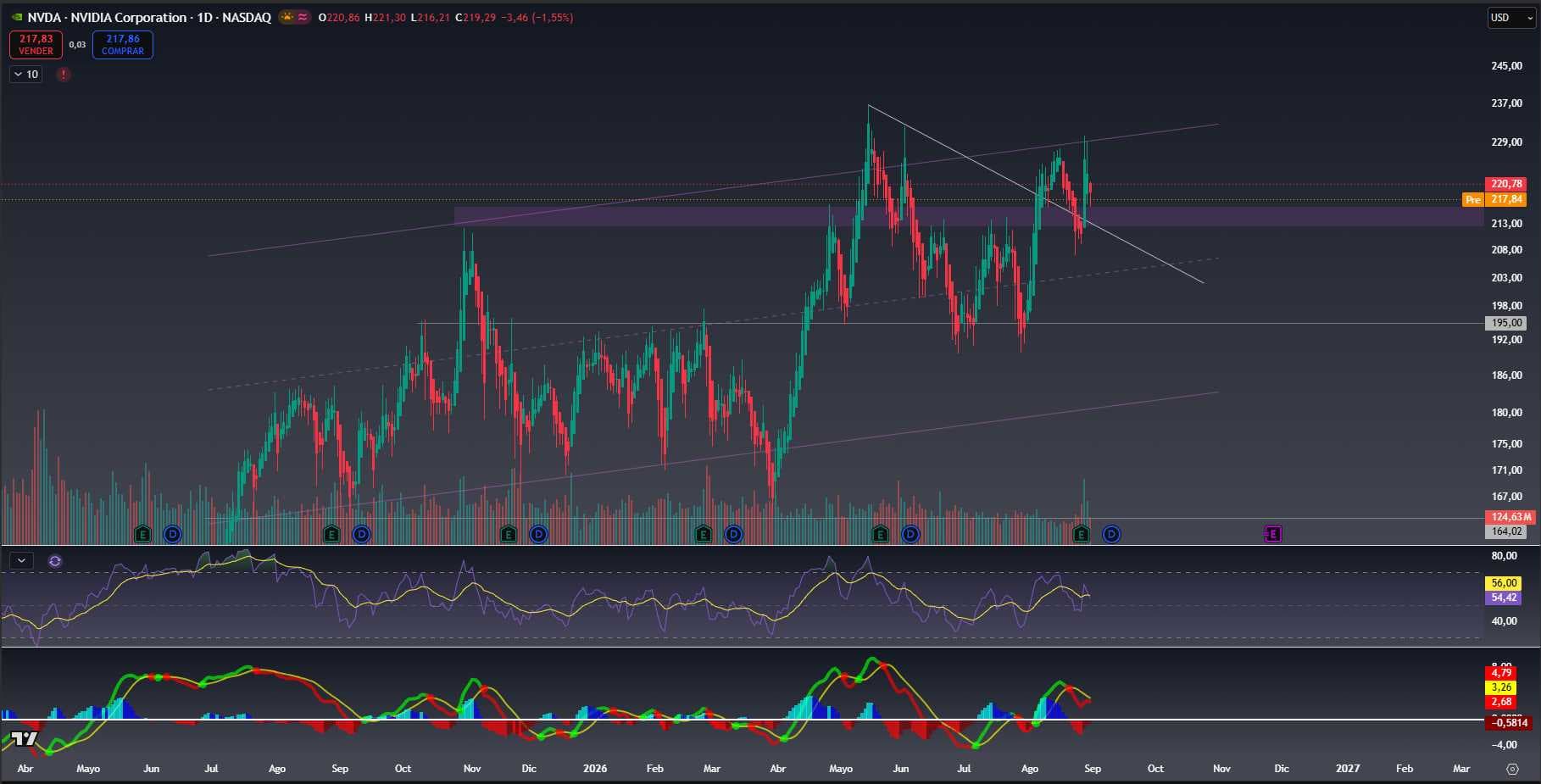The height and width of the screenshot is (784, 1541).
Task: Open the August 2026 earnings E marker
Action: coord(1081,534)
